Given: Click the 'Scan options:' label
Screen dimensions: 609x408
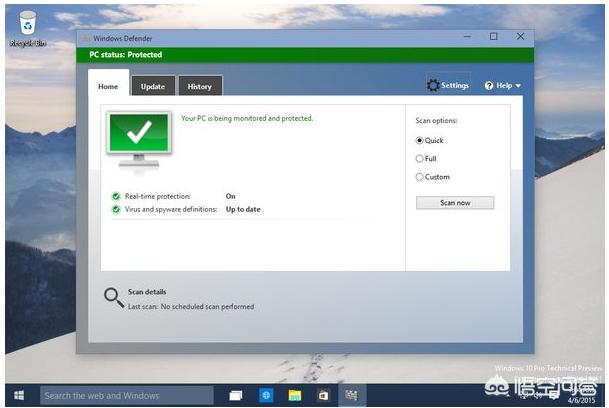Looking at the screenshot, I should click(x=437, y=121).
